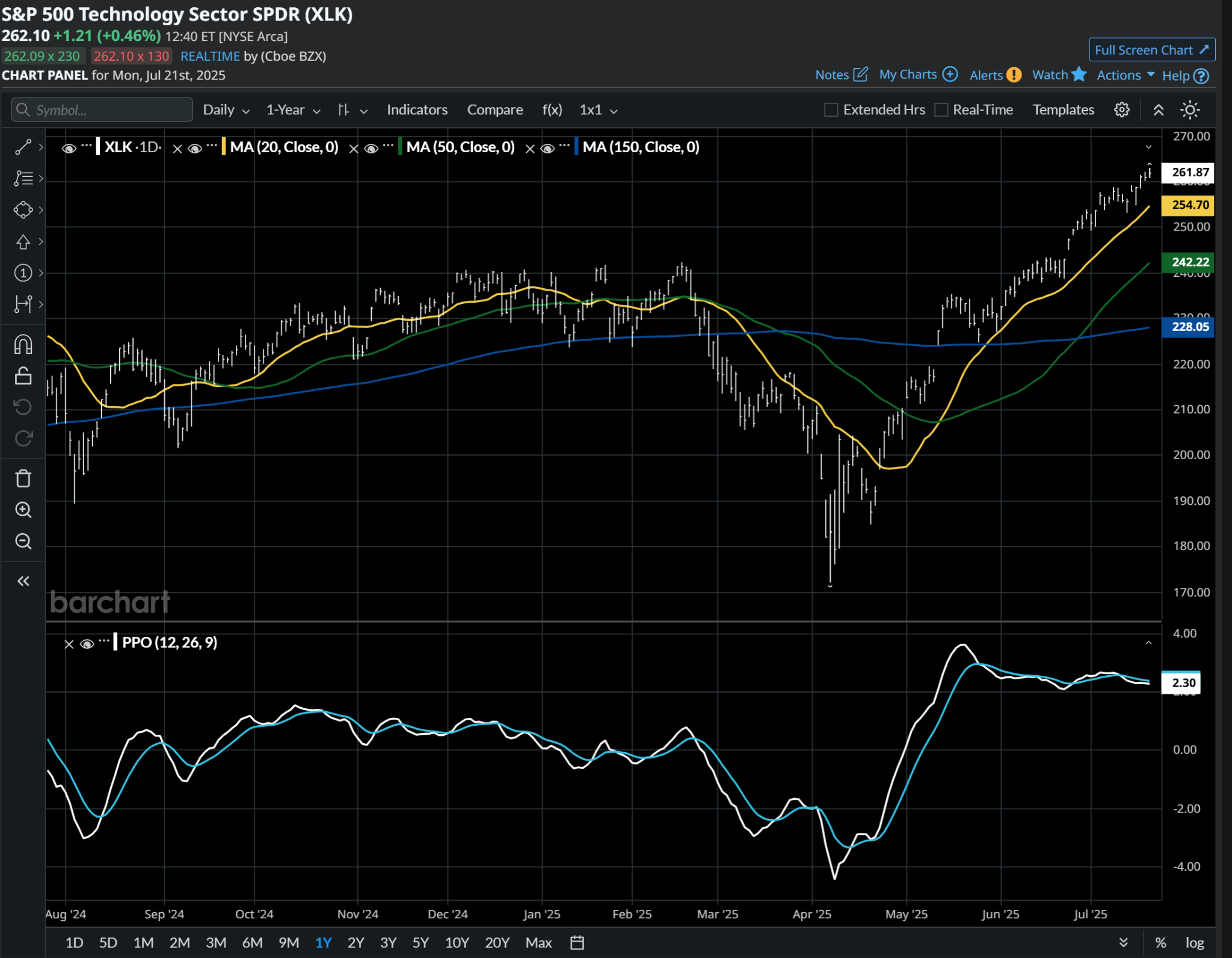The height and width of the screenshot is (958, 1232).
Task: Switch to the 1D time range
Action: click(74, 942)
